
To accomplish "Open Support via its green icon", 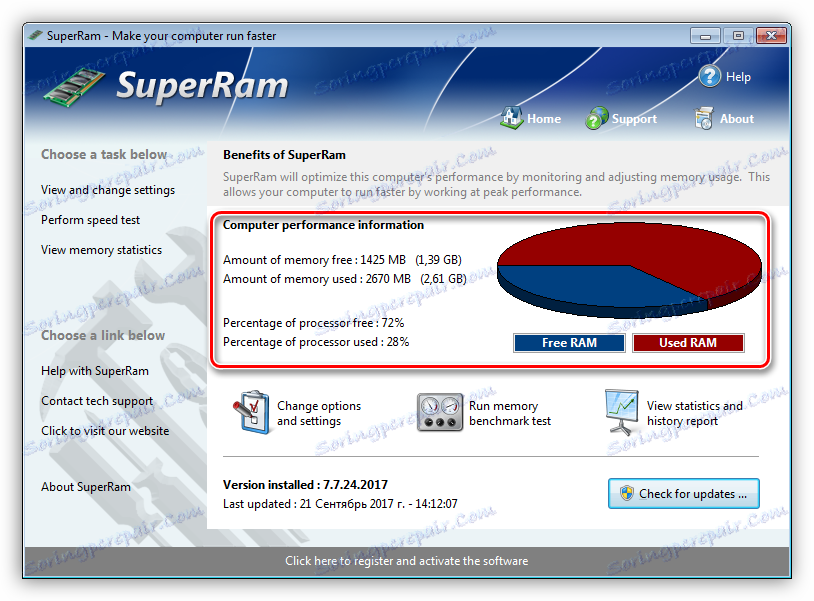I will pos(597,117).
